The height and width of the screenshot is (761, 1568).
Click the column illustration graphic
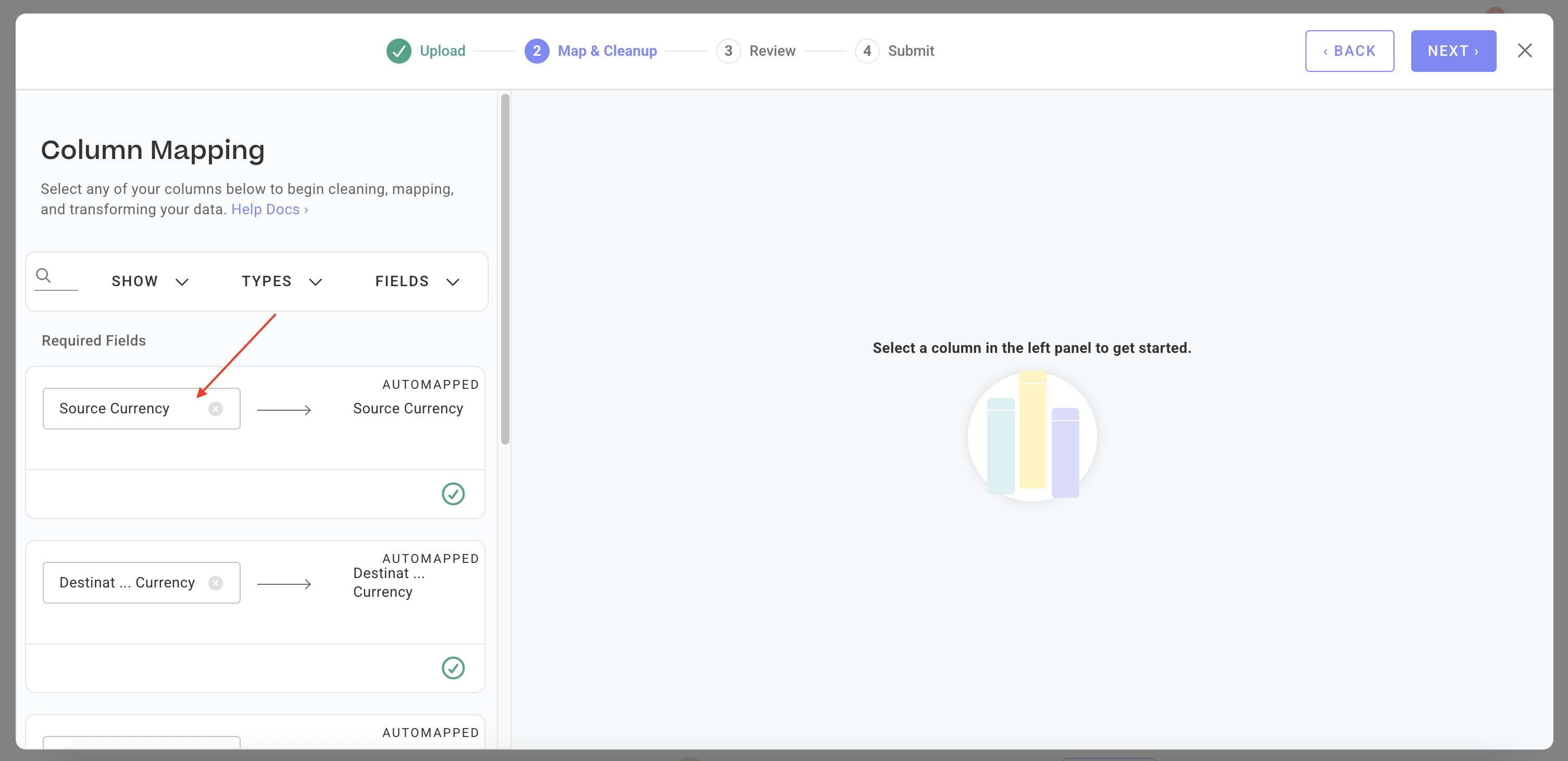1032,436
